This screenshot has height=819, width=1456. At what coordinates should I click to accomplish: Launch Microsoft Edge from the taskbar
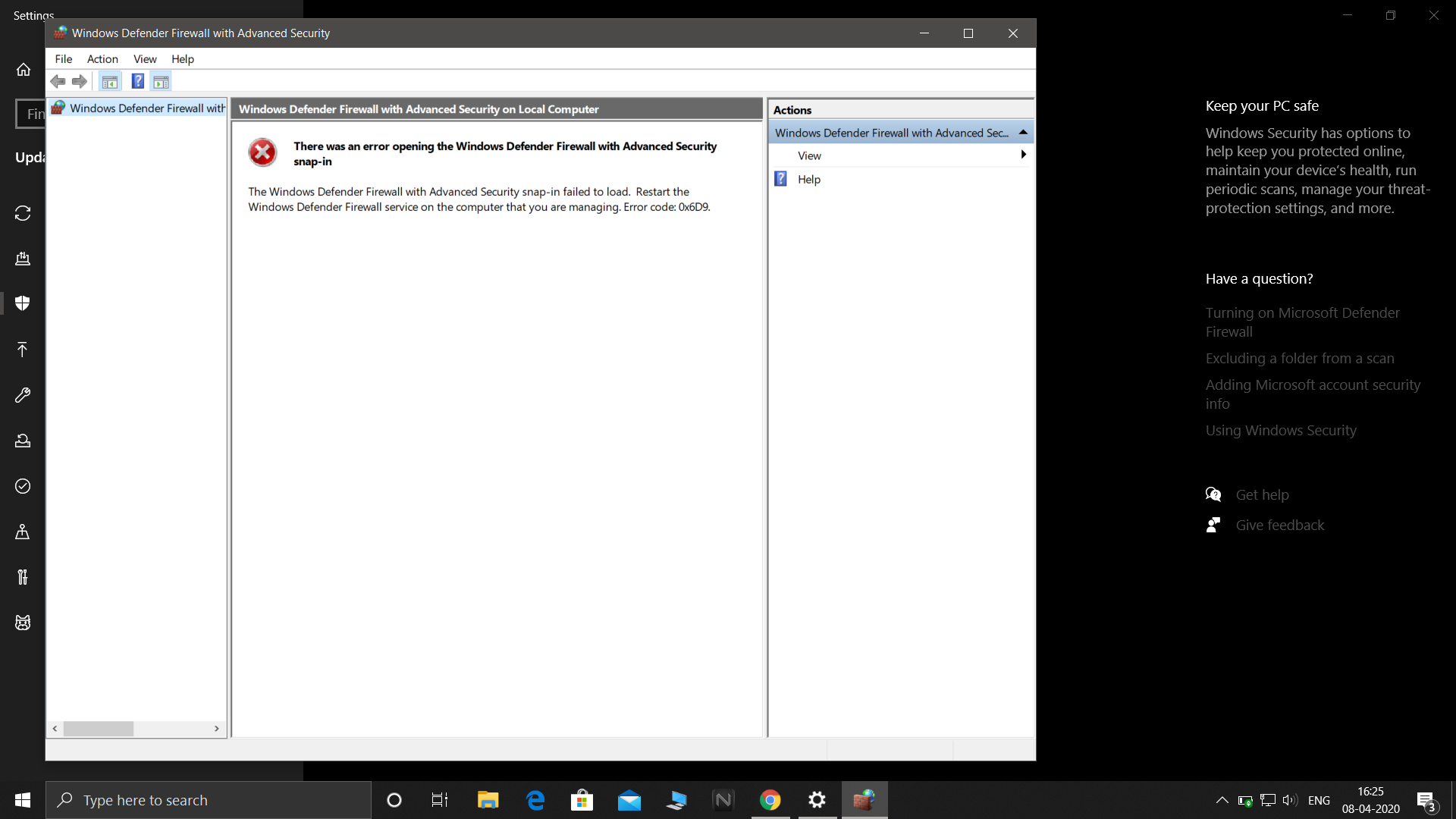(x=535, y=800)
